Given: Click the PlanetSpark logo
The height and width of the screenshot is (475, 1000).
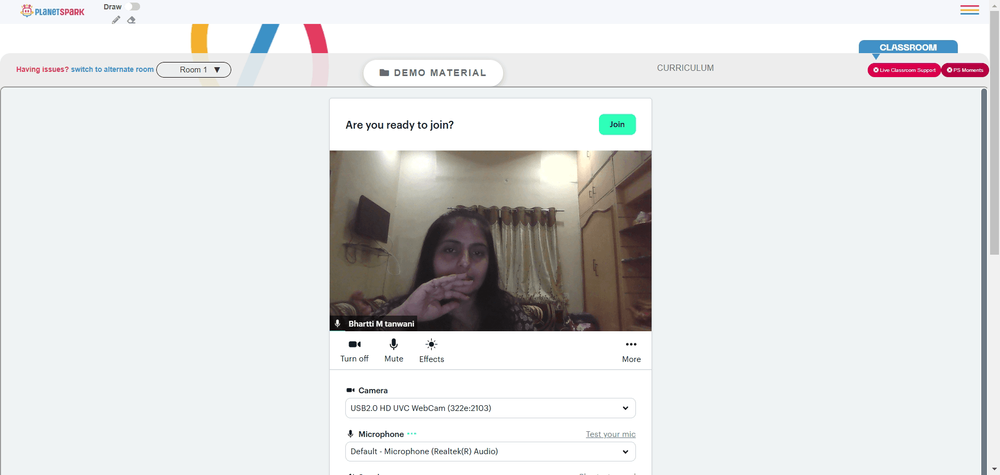Looking at the screenshot, I should tap(52, 11).
